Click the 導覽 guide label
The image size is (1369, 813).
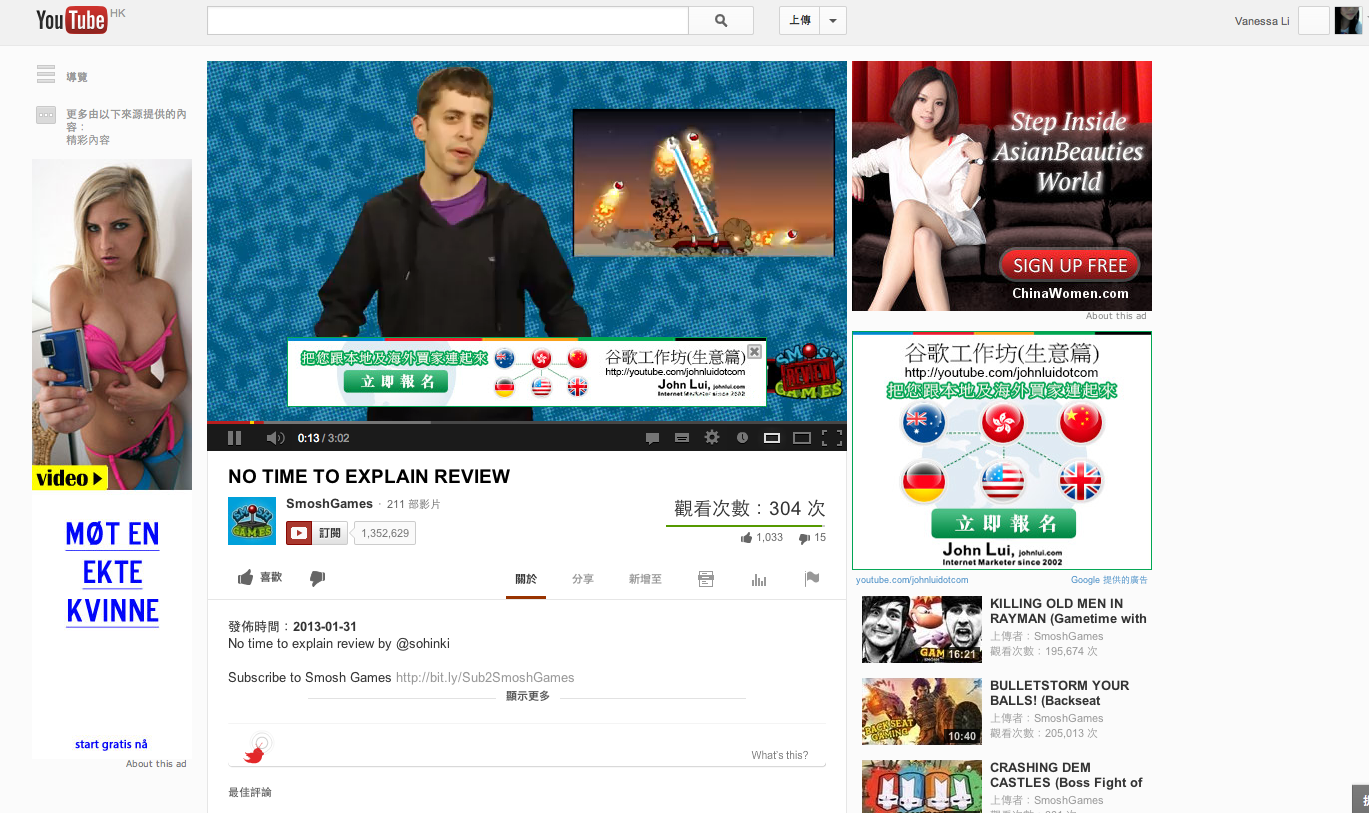pos(77,77)
